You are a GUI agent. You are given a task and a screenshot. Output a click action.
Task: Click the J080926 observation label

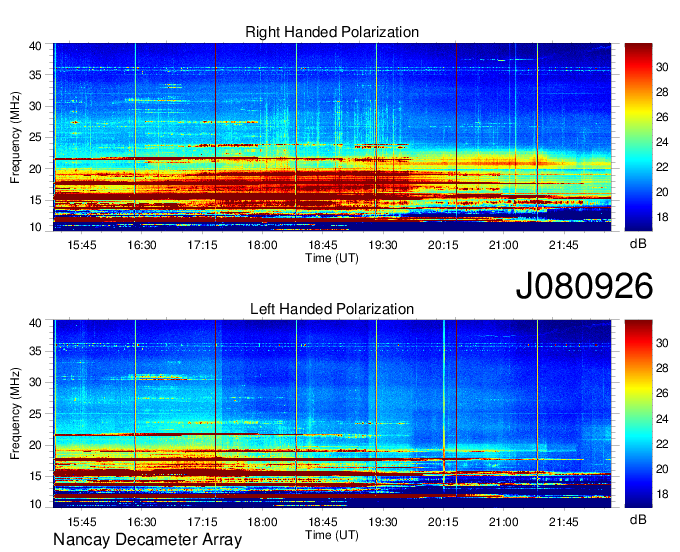click(584, 286)
